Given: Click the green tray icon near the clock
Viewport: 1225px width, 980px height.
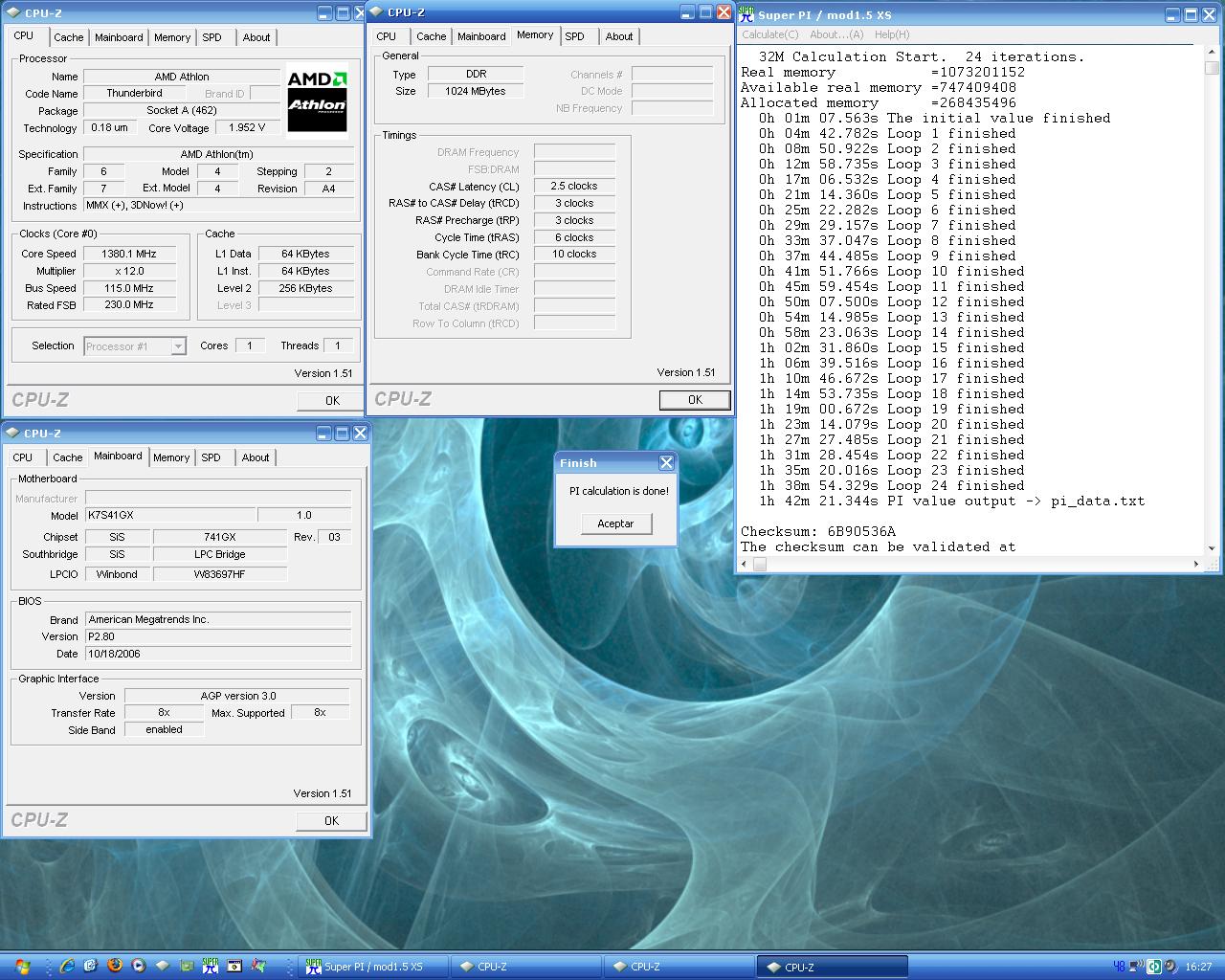Looking at the screenshot, I should point(1154,967).
